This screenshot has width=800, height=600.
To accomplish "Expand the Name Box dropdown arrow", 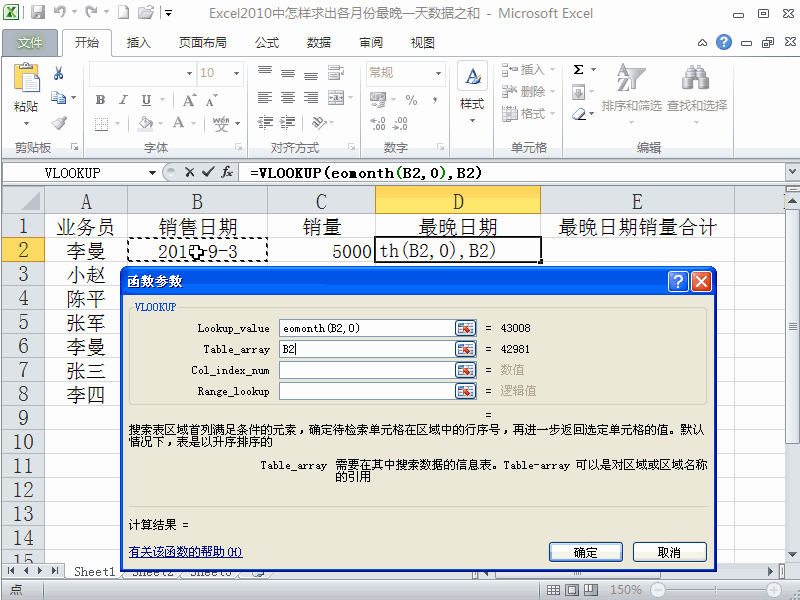I will click(152, 173).
